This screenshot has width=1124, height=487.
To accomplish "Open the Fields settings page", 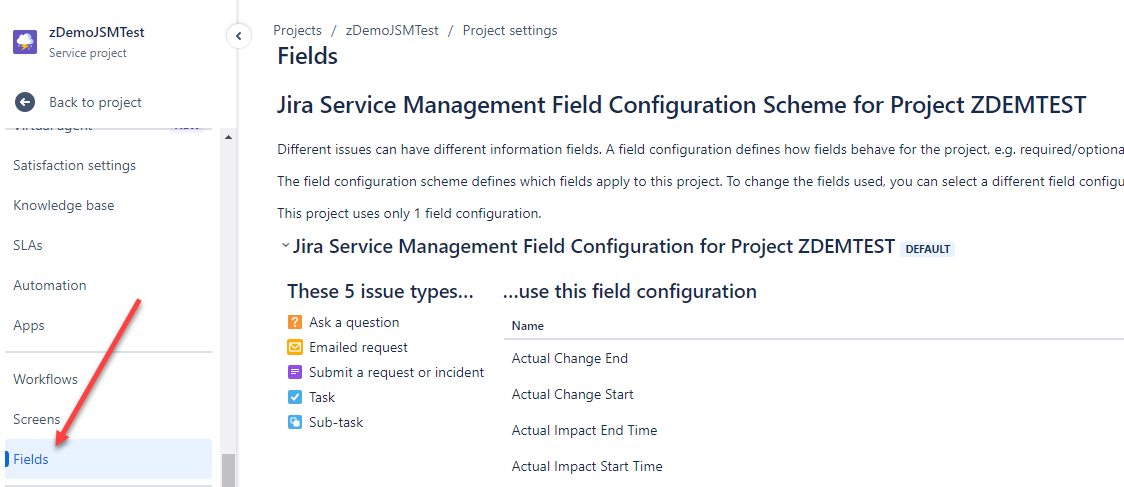I will pos(31,459).
